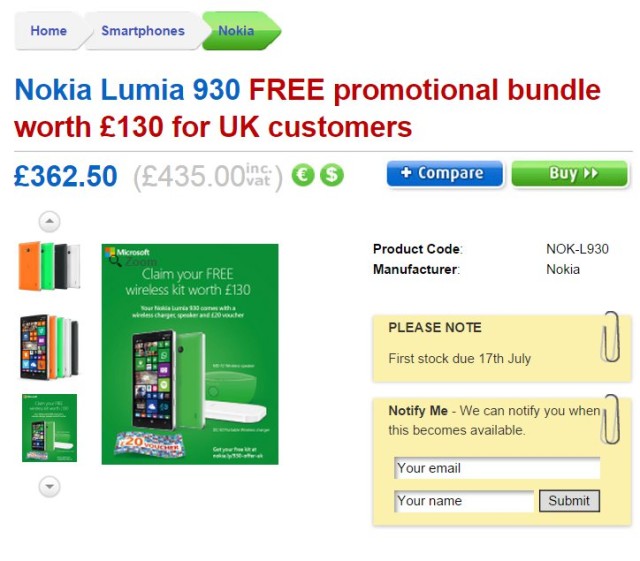Viewport: 640px width, 561px height.
Task: Open the large wireless kit promo image
Action: pos(190,354)
